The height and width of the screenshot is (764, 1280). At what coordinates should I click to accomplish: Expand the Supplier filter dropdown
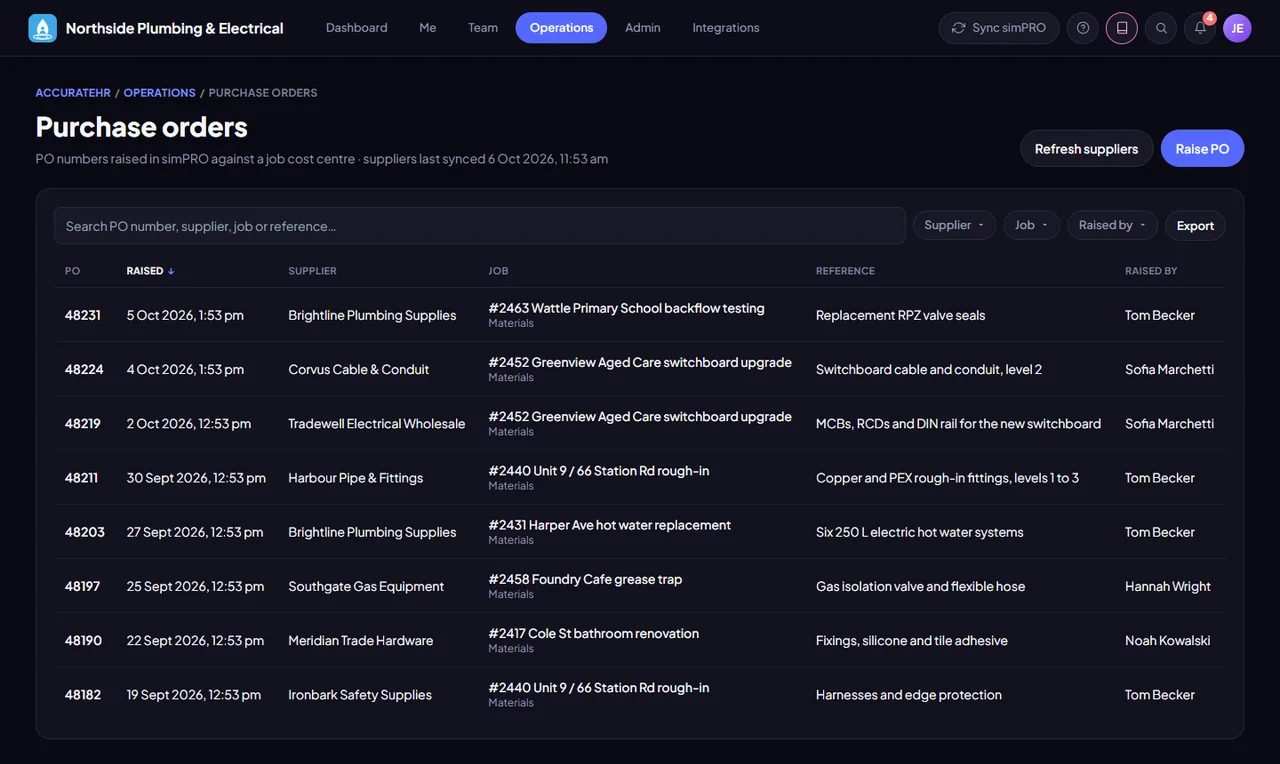coord(954,225)
